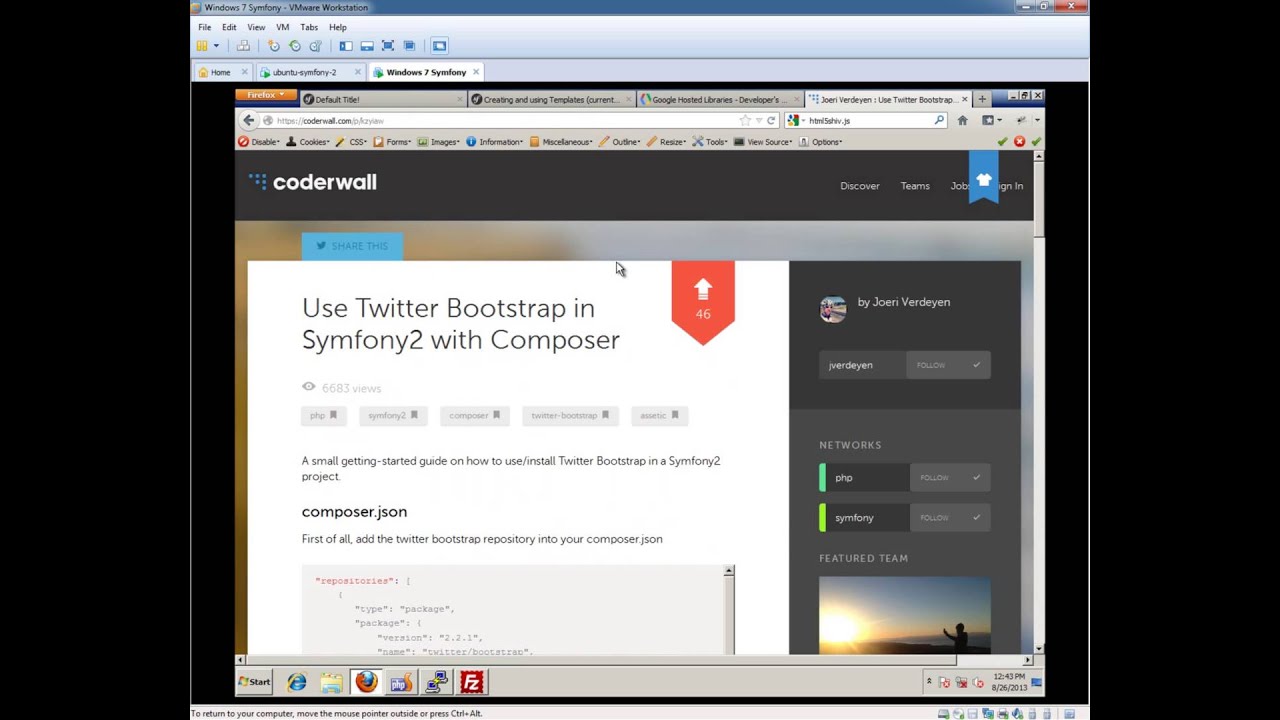Image resolution: width=1280 pixels, height=720 pixels.
Task: Expand Web Developer Disable menu
Action: 259,142
